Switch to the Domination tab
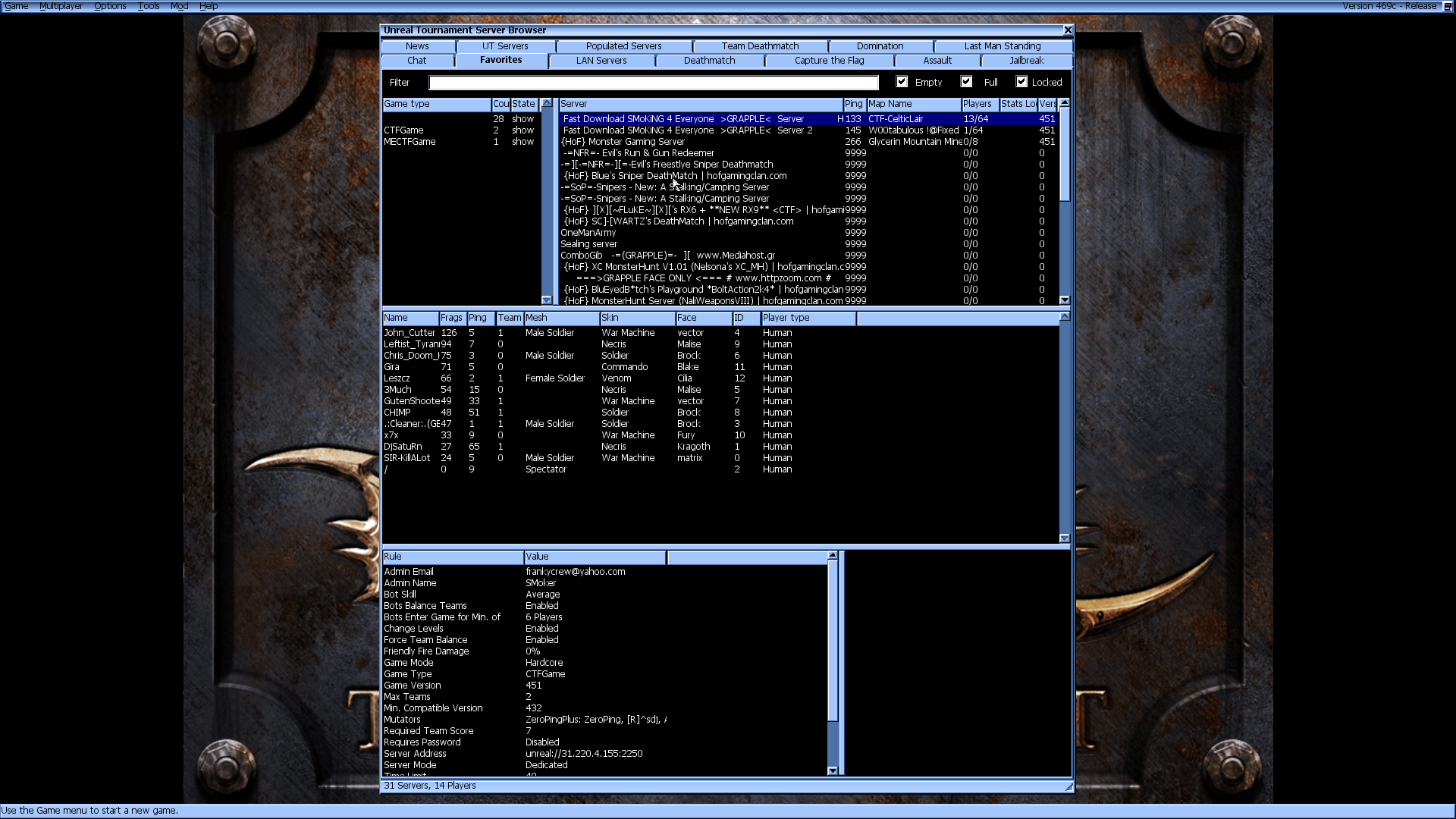The width and height of the screenshot is (1456, 819). point(880,46)
